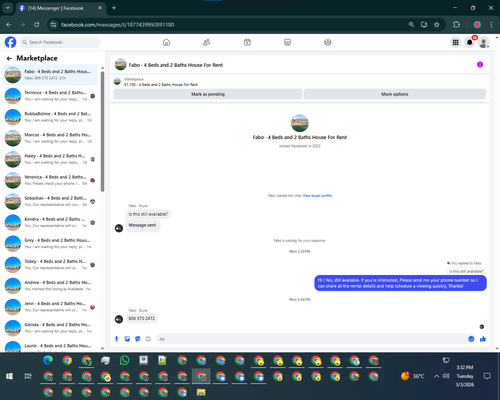Open the emoji picker in message box
Viewport: 500px width, 400px height.
tap(471, 339)
